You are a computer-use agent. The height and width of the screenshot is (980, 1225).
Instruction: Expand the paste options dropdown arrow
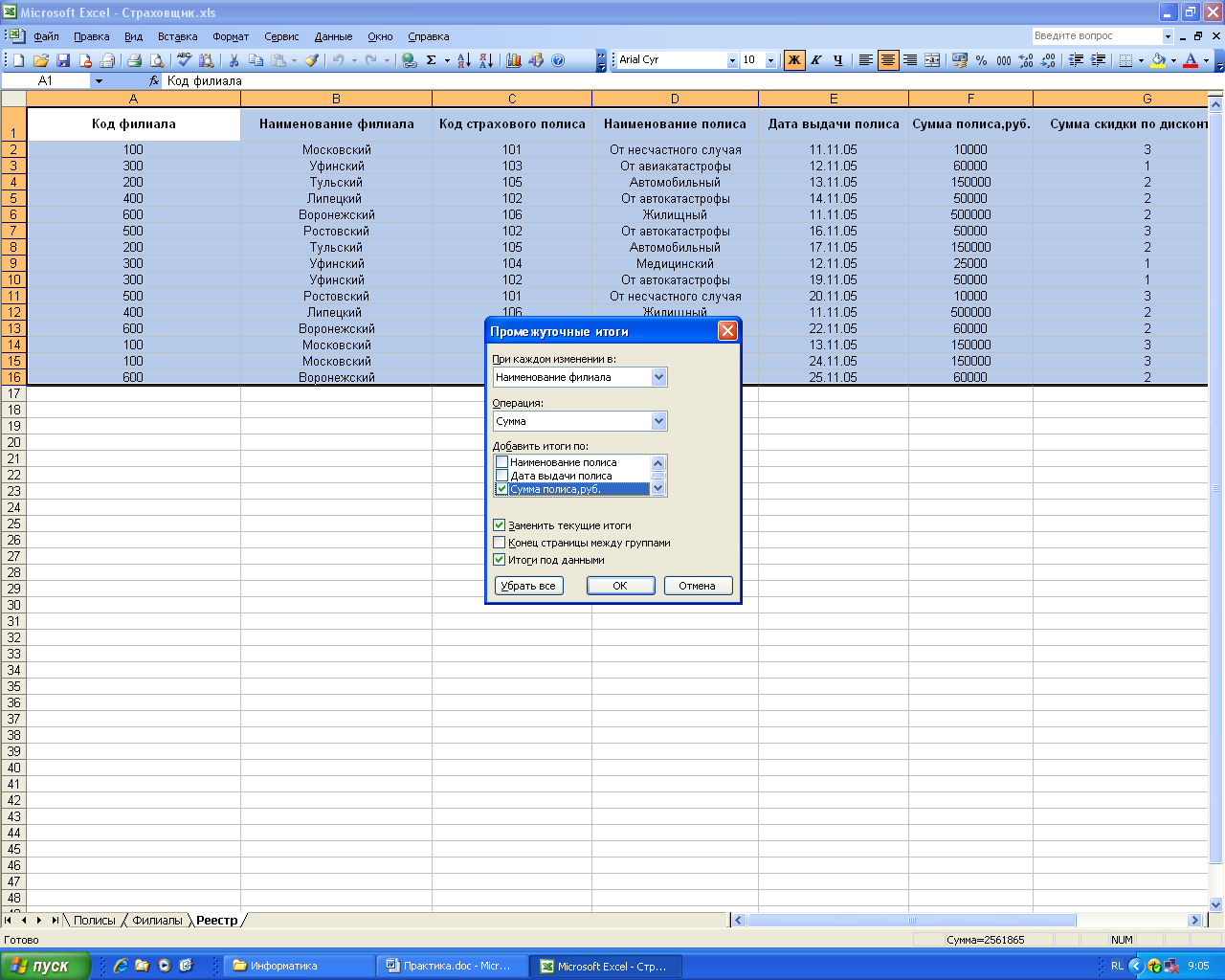[x=295, y=60]
